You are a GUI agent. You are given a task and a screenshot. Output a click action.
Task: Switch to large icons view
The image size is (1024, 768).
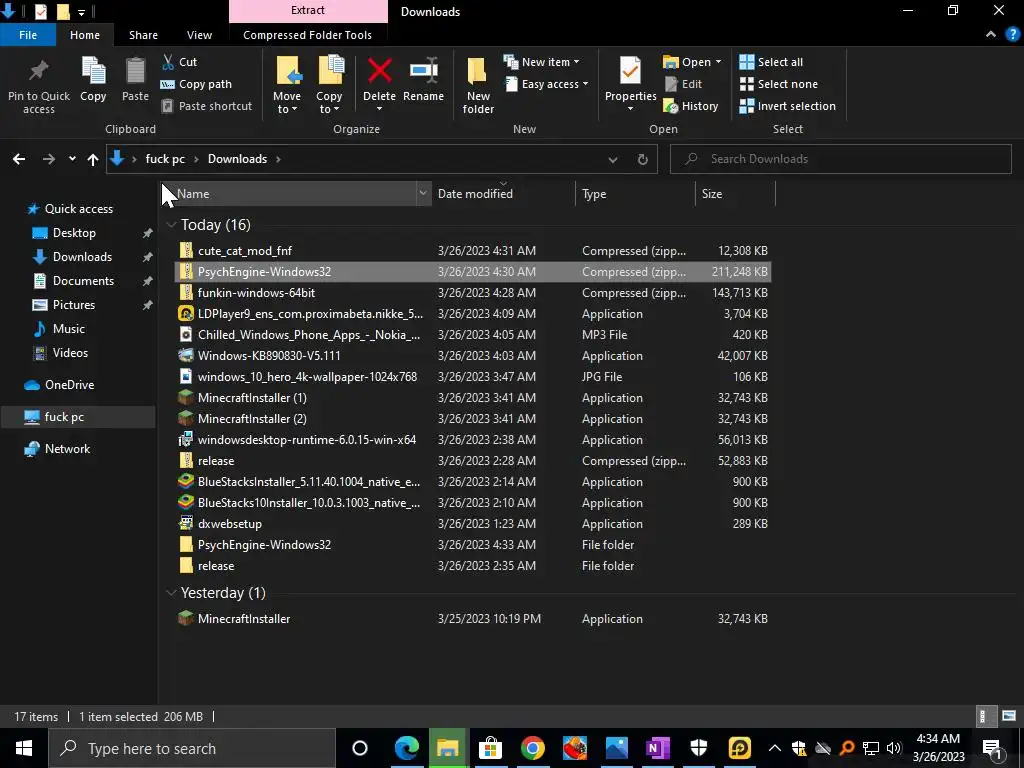[1009, 716]
